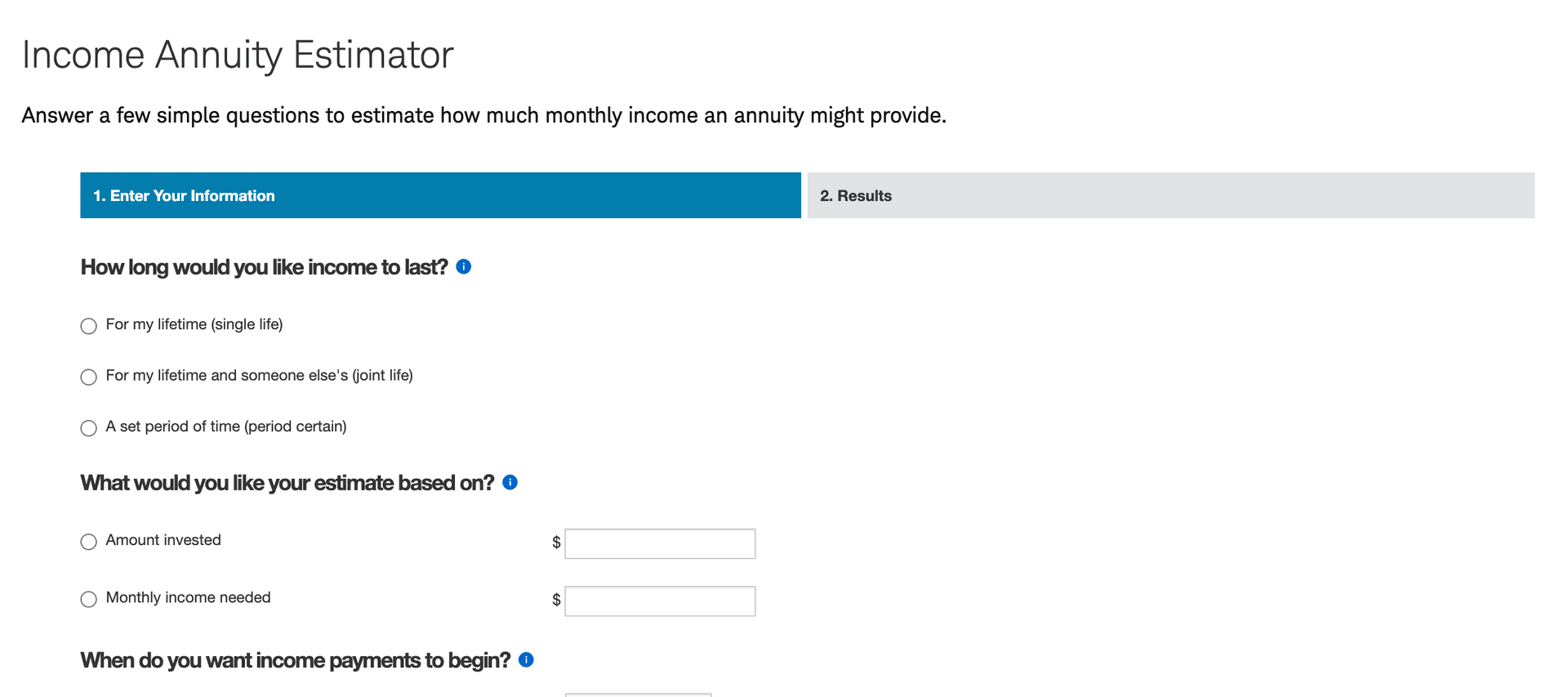The height and width of the screenshot is (697, 1568).
Task: Click the 'When do you want income payments to begin?' heading
Action: pos(295,660)
